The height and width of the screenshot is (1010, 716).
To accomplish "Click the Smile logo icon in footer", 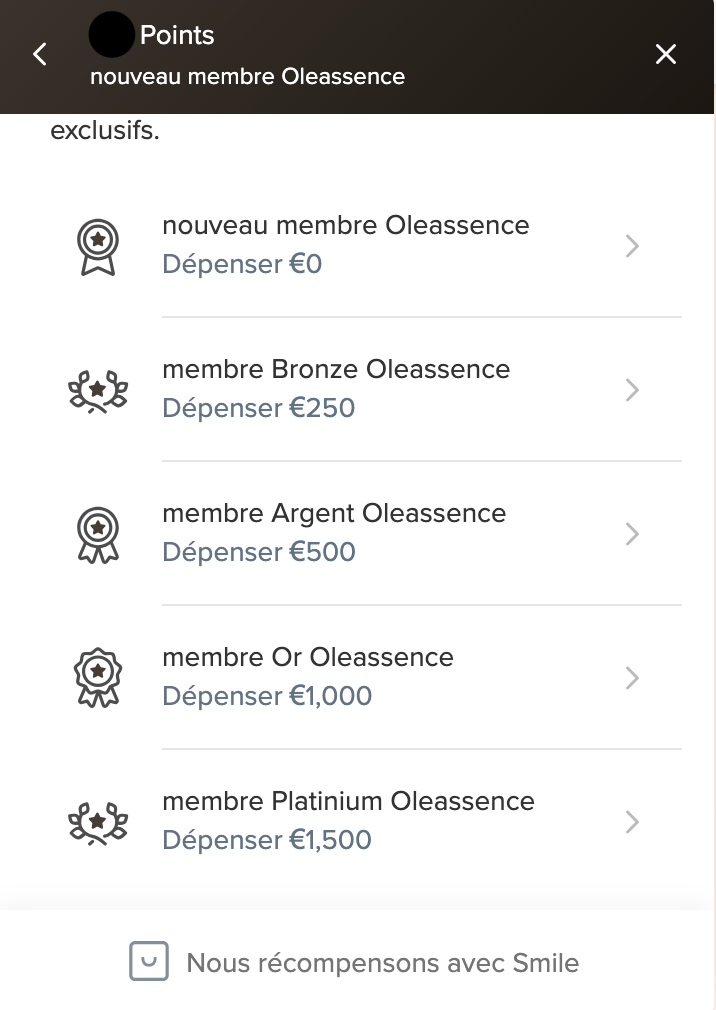I will (x=148, y=962).
